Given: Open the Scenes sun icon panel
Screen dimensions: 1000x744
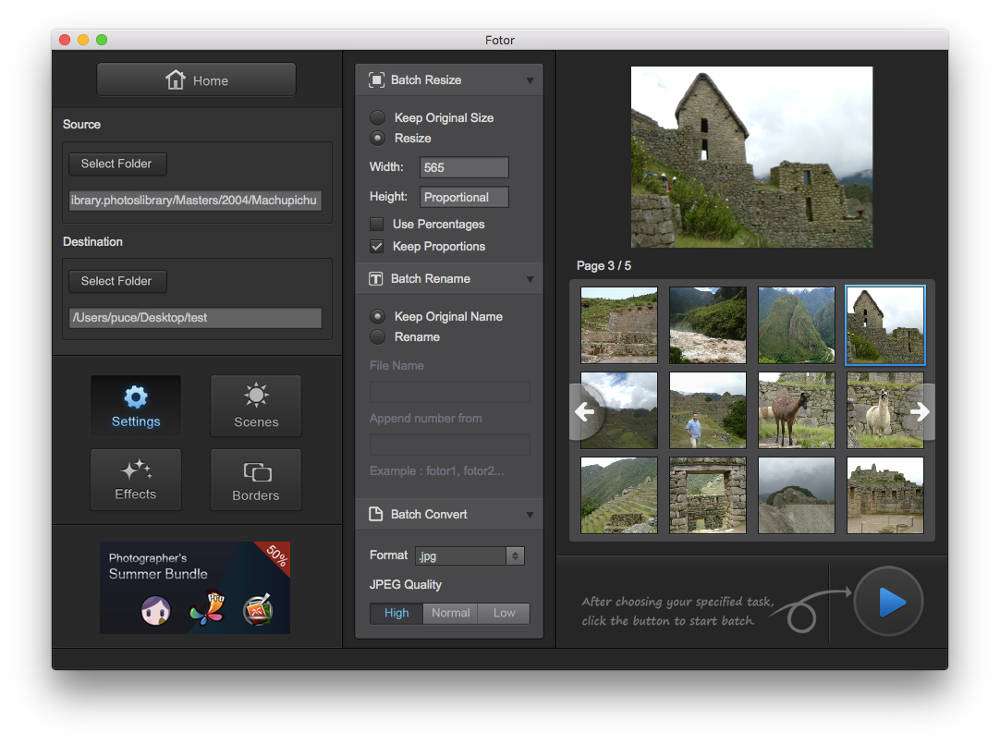Looking at the screenshot, I should click(256, 406).
